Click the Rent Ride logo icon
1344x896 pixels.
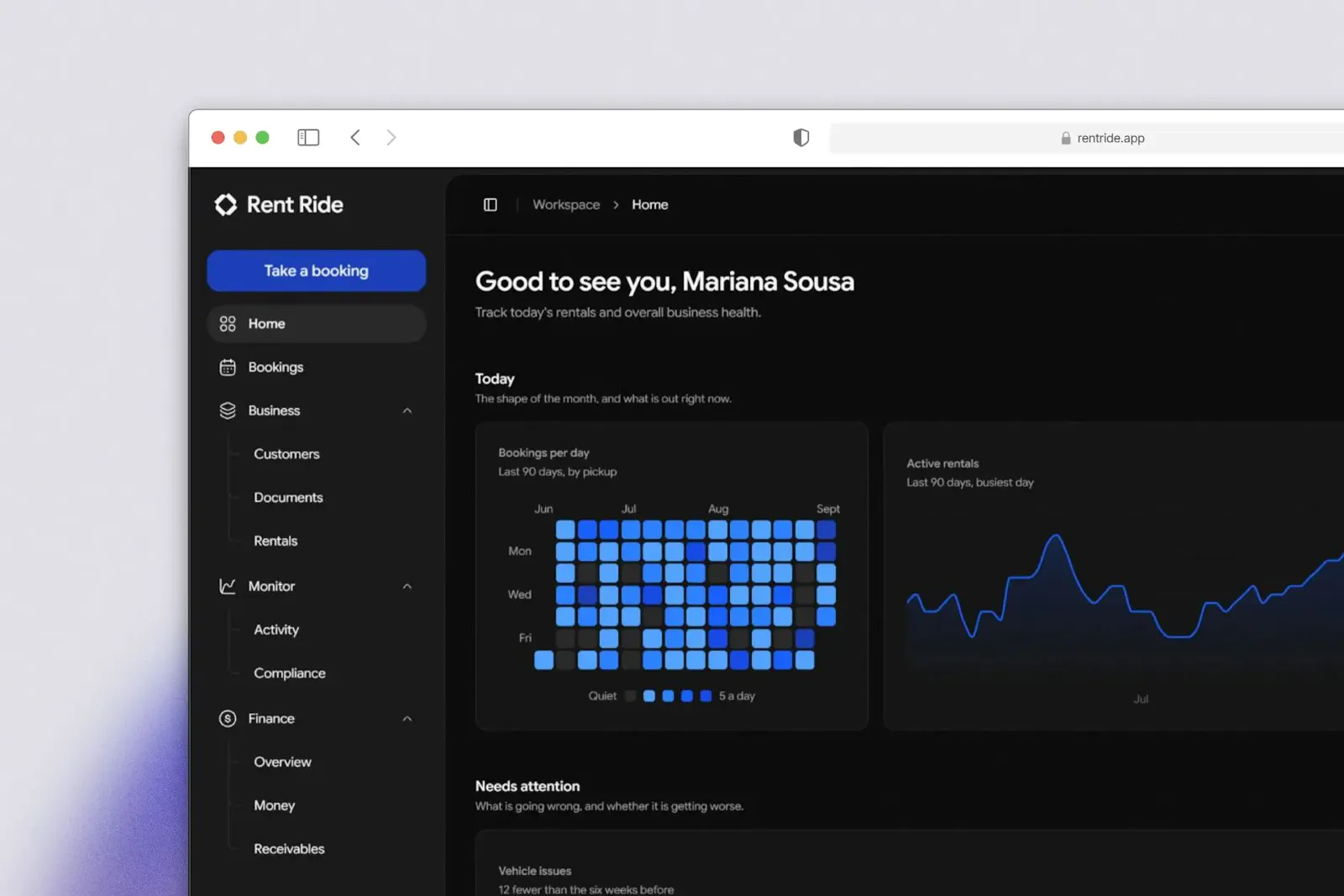[x=225, y=205]
